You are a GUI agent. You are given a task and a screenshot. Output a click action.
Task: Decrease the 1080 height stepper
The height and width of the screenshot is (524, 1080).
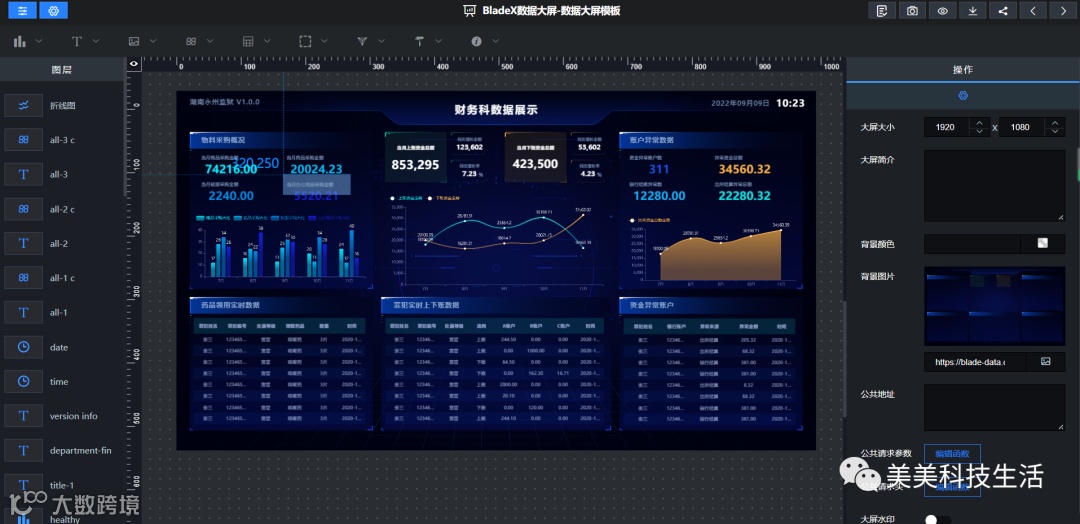click(x=1055, y=132)
